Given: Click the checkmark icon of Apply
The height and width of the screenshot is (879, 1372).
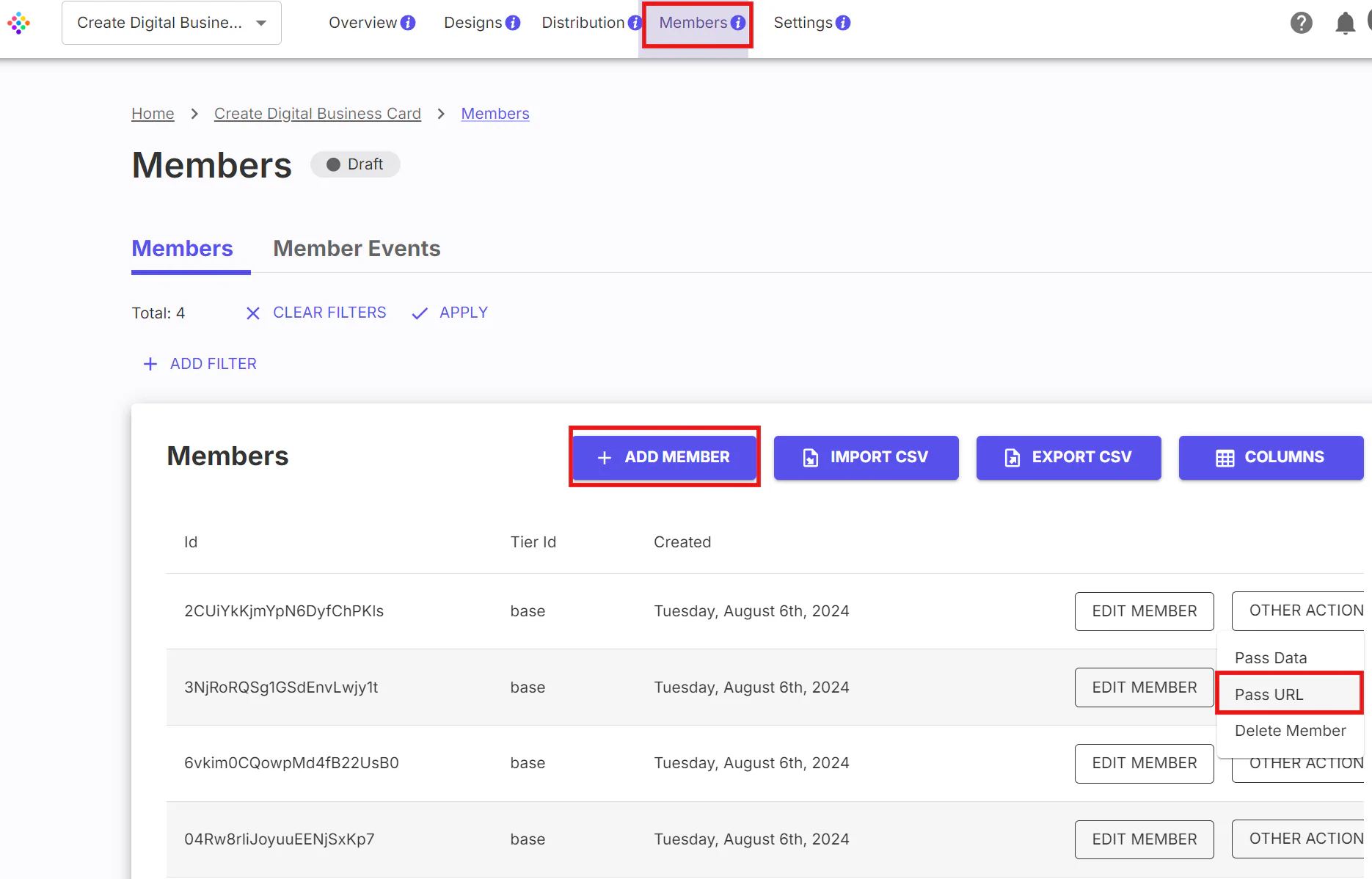Looking at the screenshot, I should 420,313.
